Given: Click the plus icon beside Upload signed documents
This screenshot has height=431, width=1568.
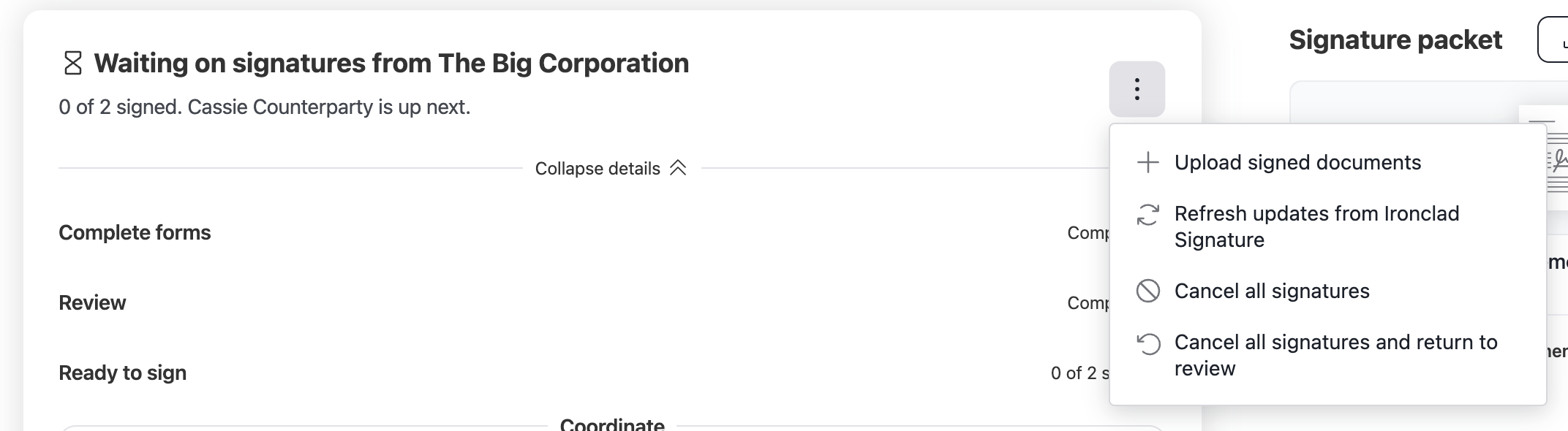Looking at the screenshot, I should tap(1148, 162).
